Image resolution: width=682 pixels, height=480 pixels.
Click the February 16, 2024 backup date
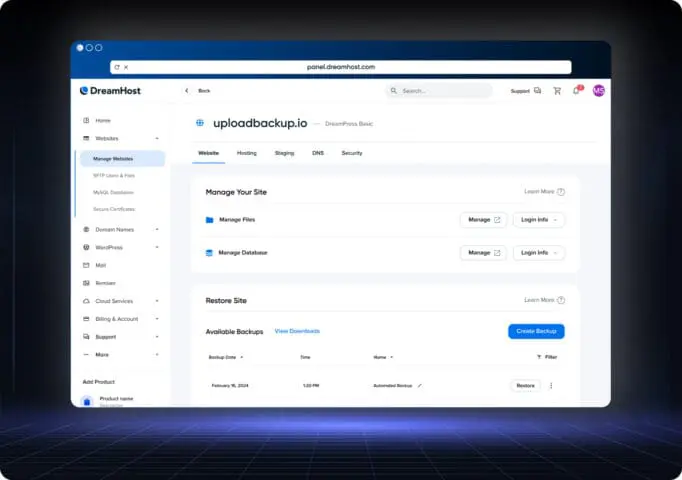coord(230,386)
